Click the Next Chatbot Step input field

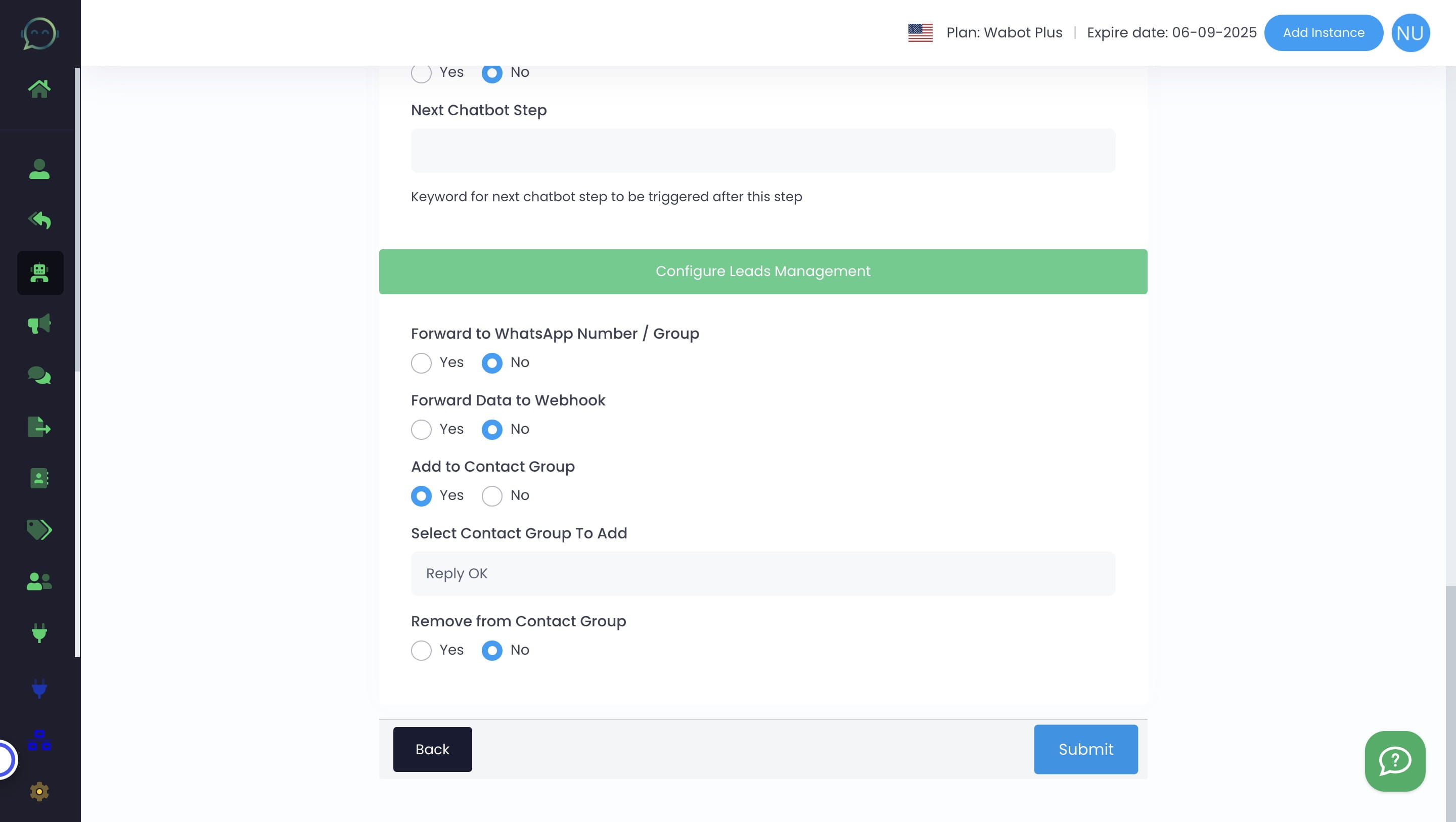763,150
